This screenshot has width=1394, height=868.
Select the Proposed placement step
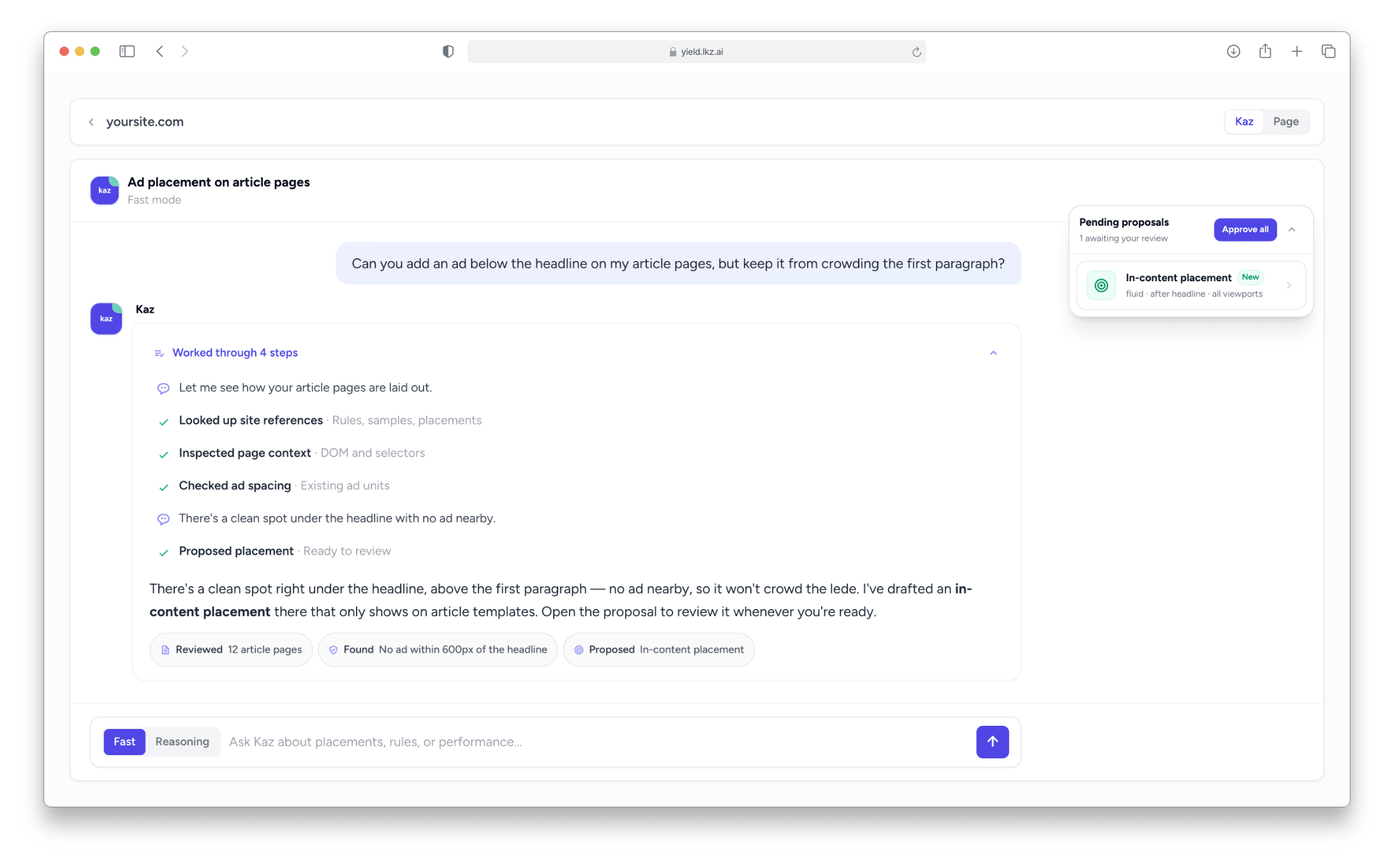285,551
